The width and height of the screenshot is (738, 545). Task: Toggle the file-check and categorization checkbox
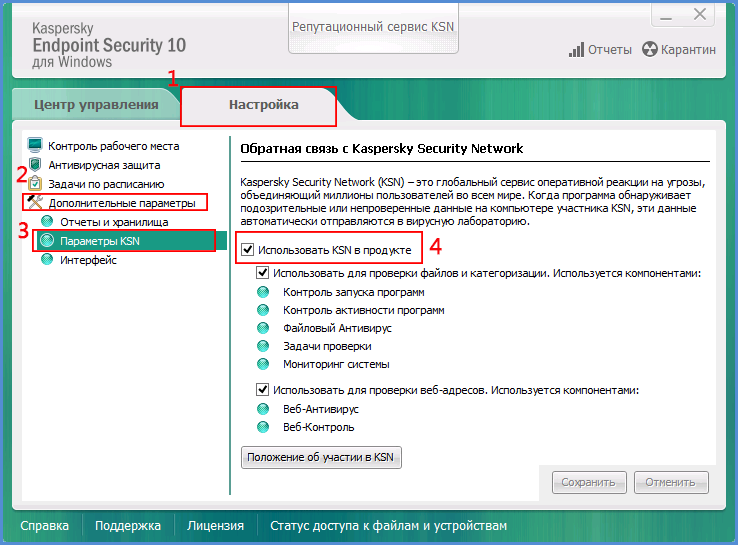[262, 272]
